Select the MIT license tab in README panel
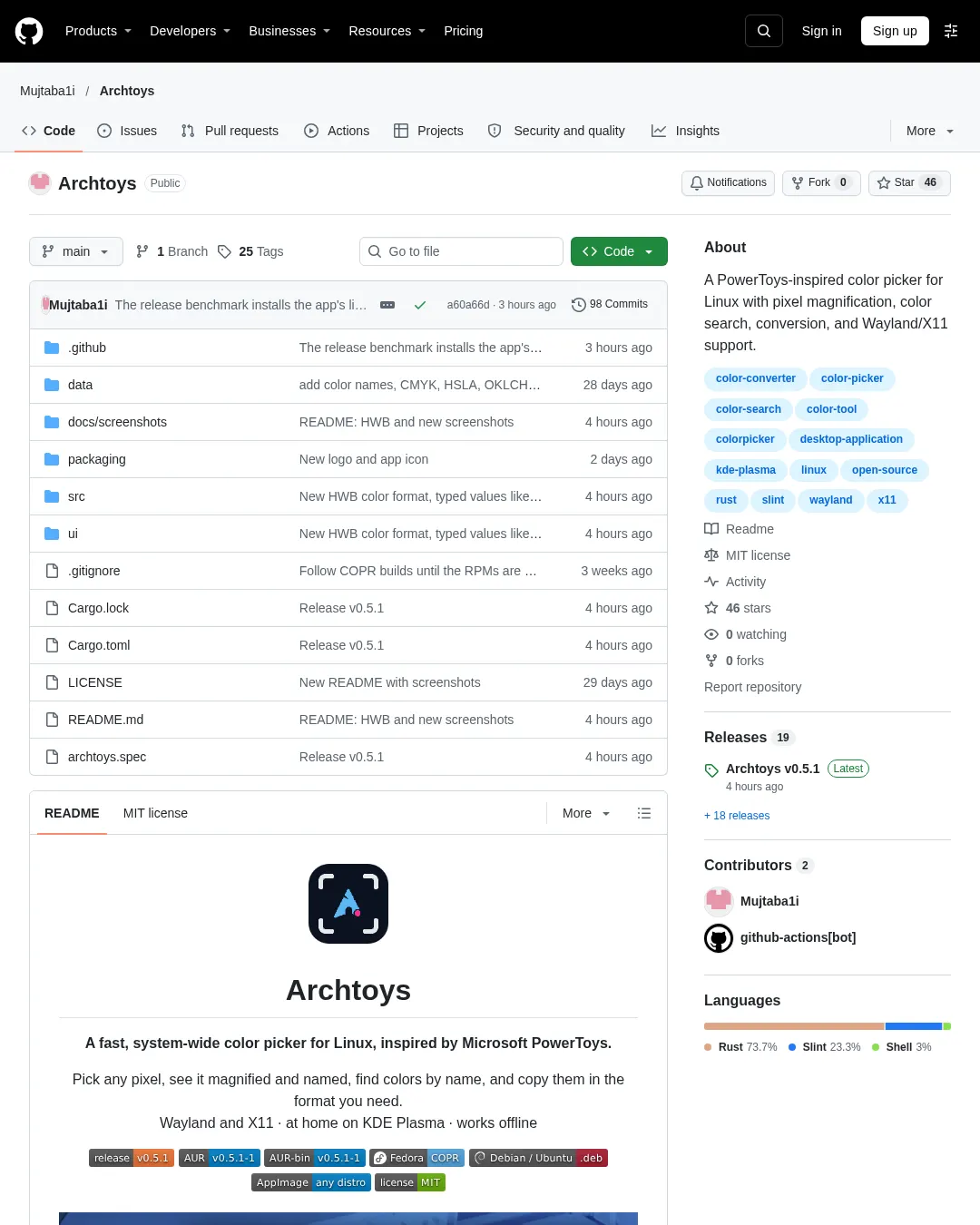Viewport: 980px width, 1225px height. [x=155, y=813]
